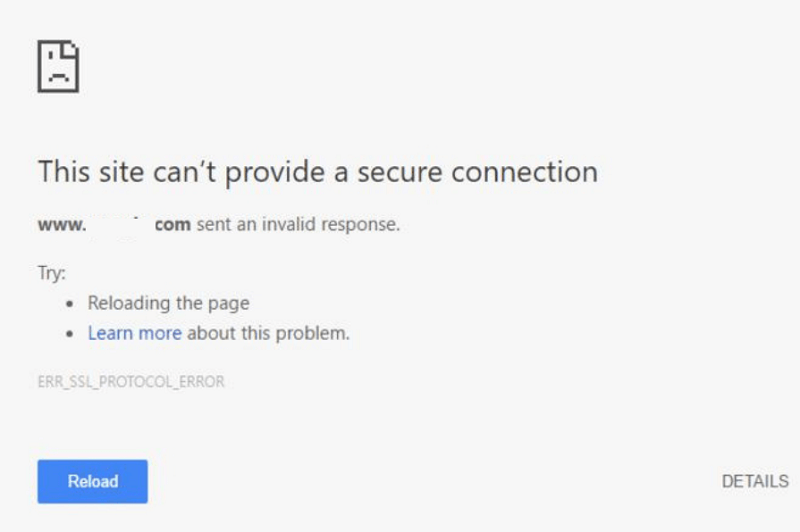Open the DETAILS section
The width and height of the screenshot is (800, 532).
click(755, 481)
